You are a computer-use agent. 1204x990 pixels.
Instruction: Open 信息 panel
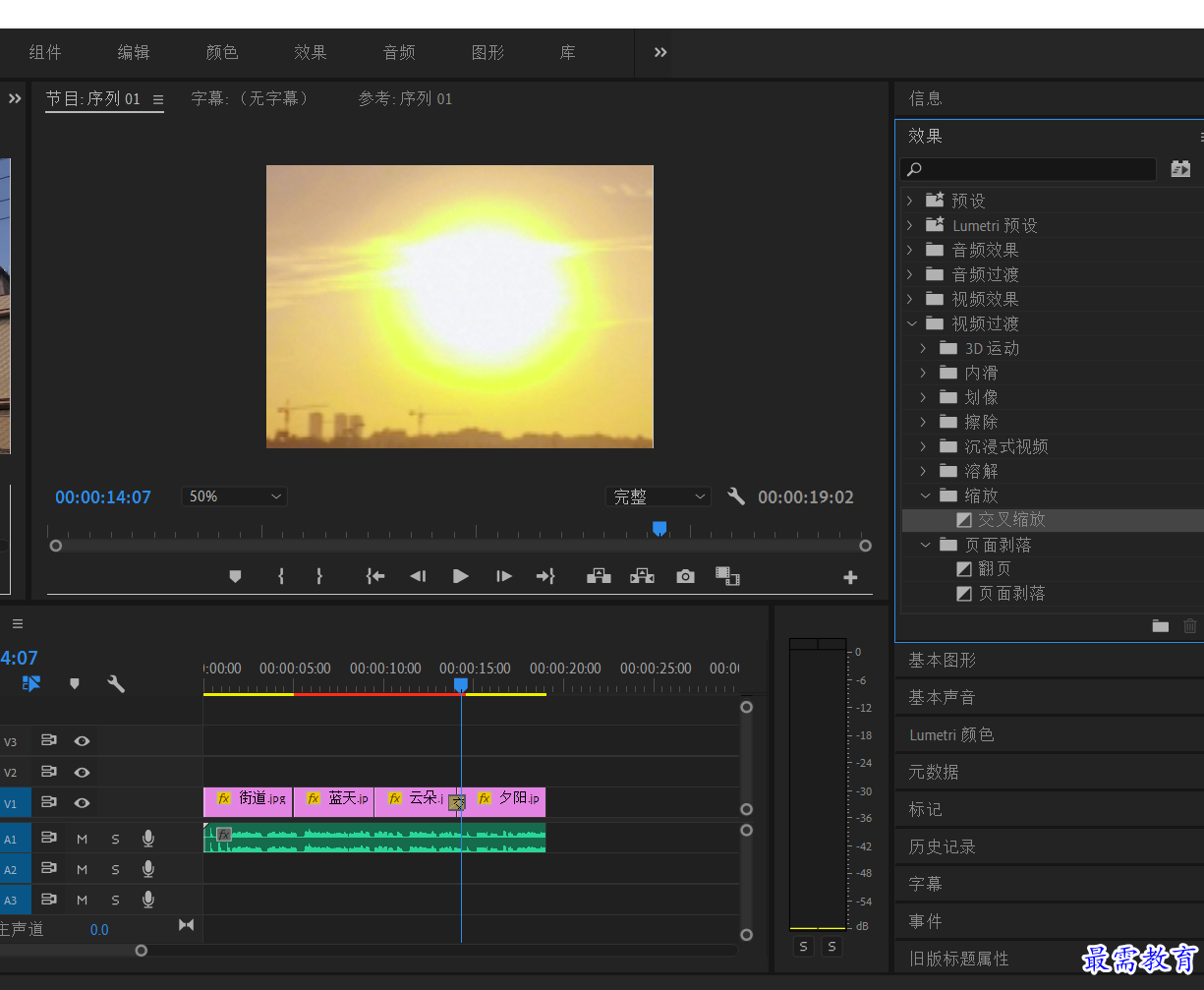click(x=926, y=98)
